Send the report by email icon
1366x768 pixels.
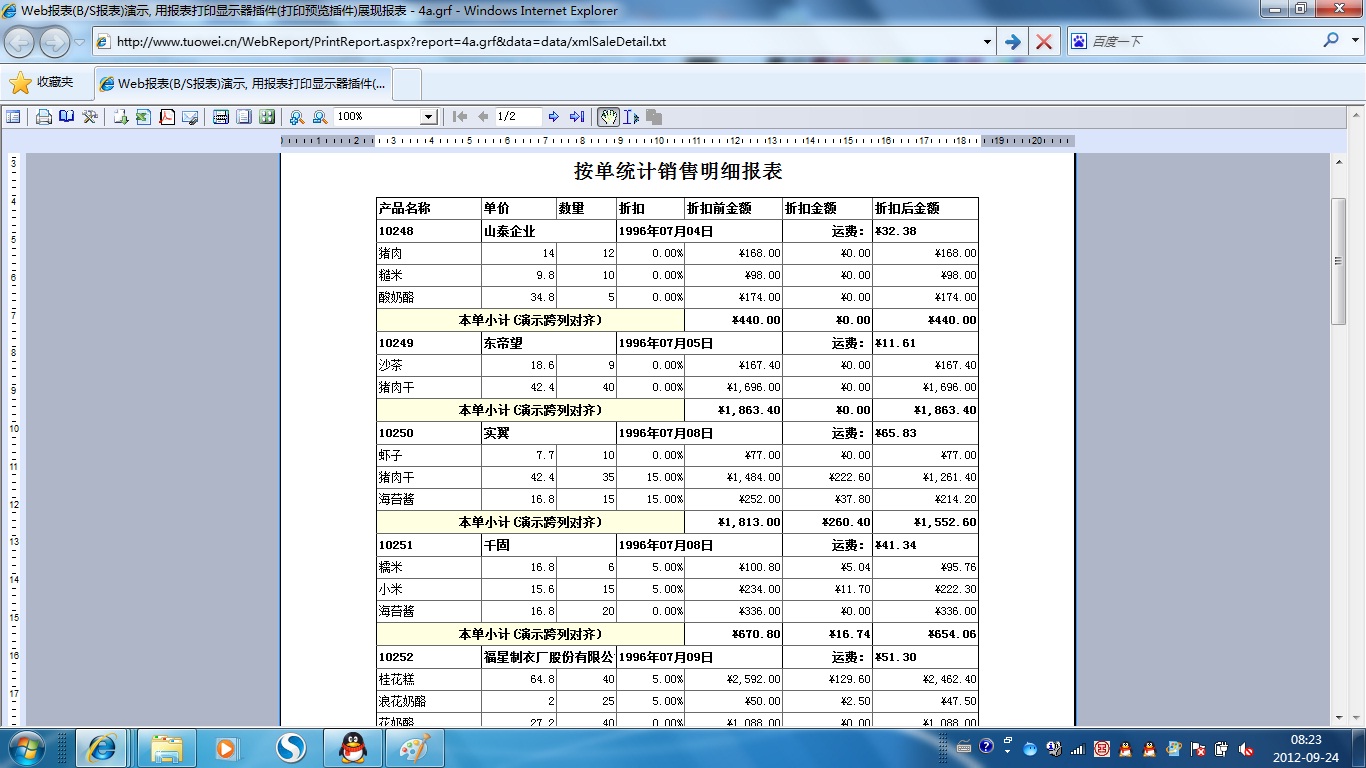189,117
